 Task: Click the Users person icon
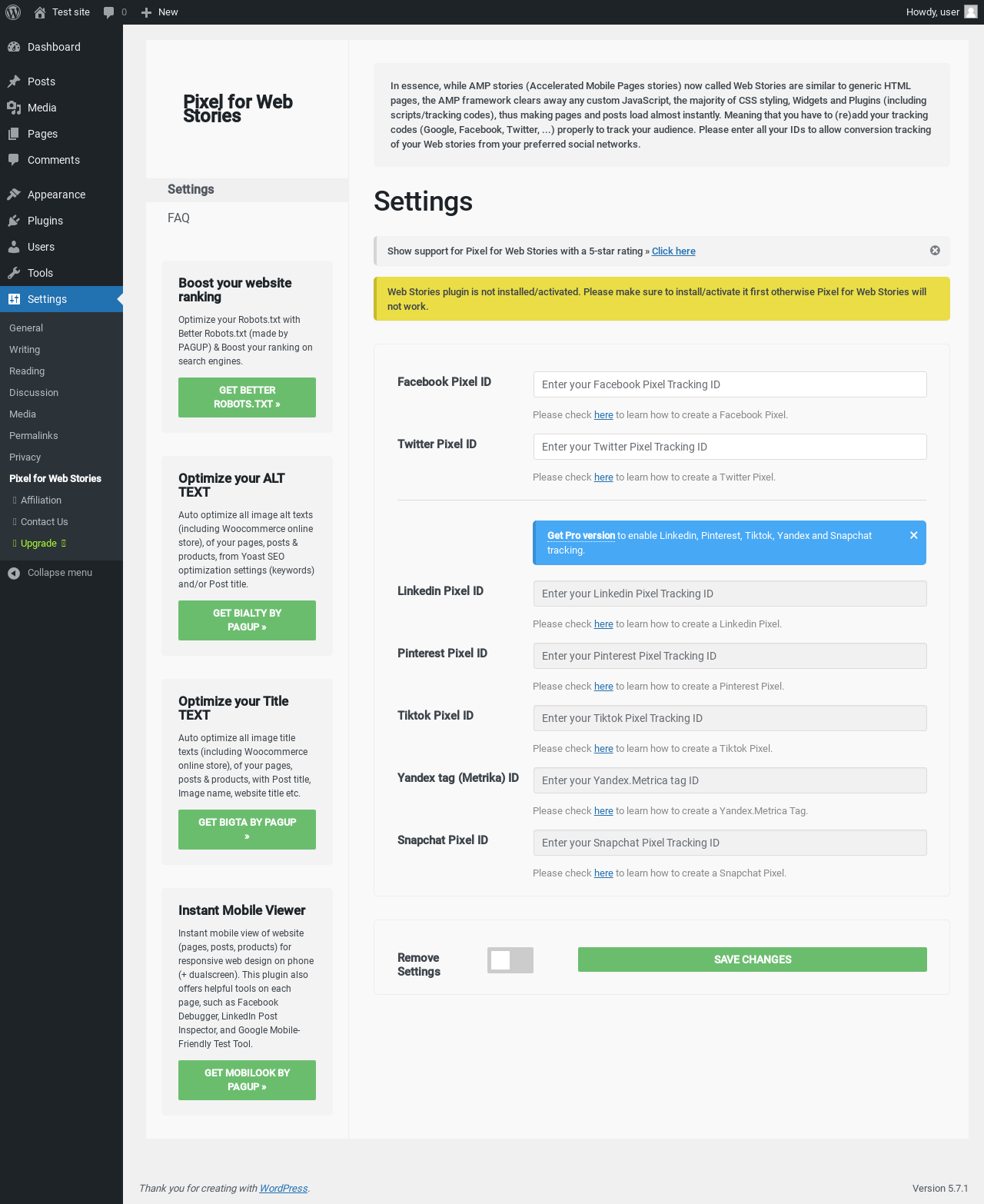tap(14, 247)
